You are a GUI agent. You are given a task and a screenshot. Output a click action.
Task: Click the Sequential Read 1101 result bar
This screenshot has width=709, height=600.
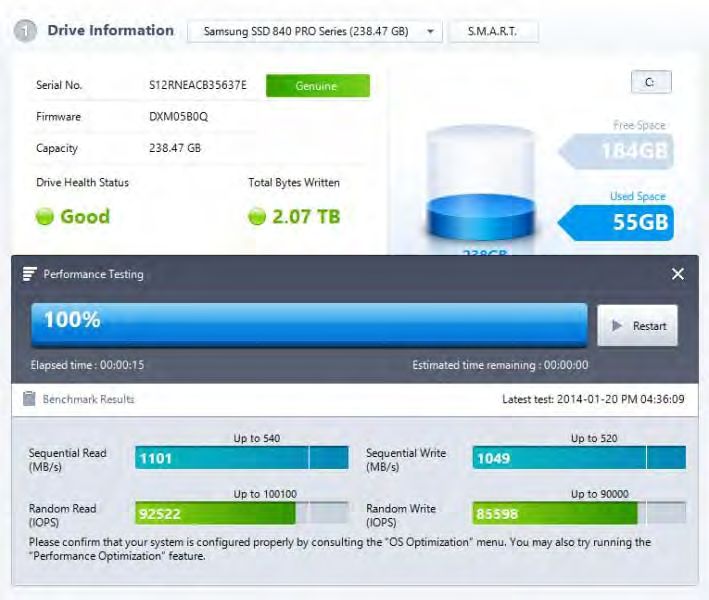(x=242, y=458)
